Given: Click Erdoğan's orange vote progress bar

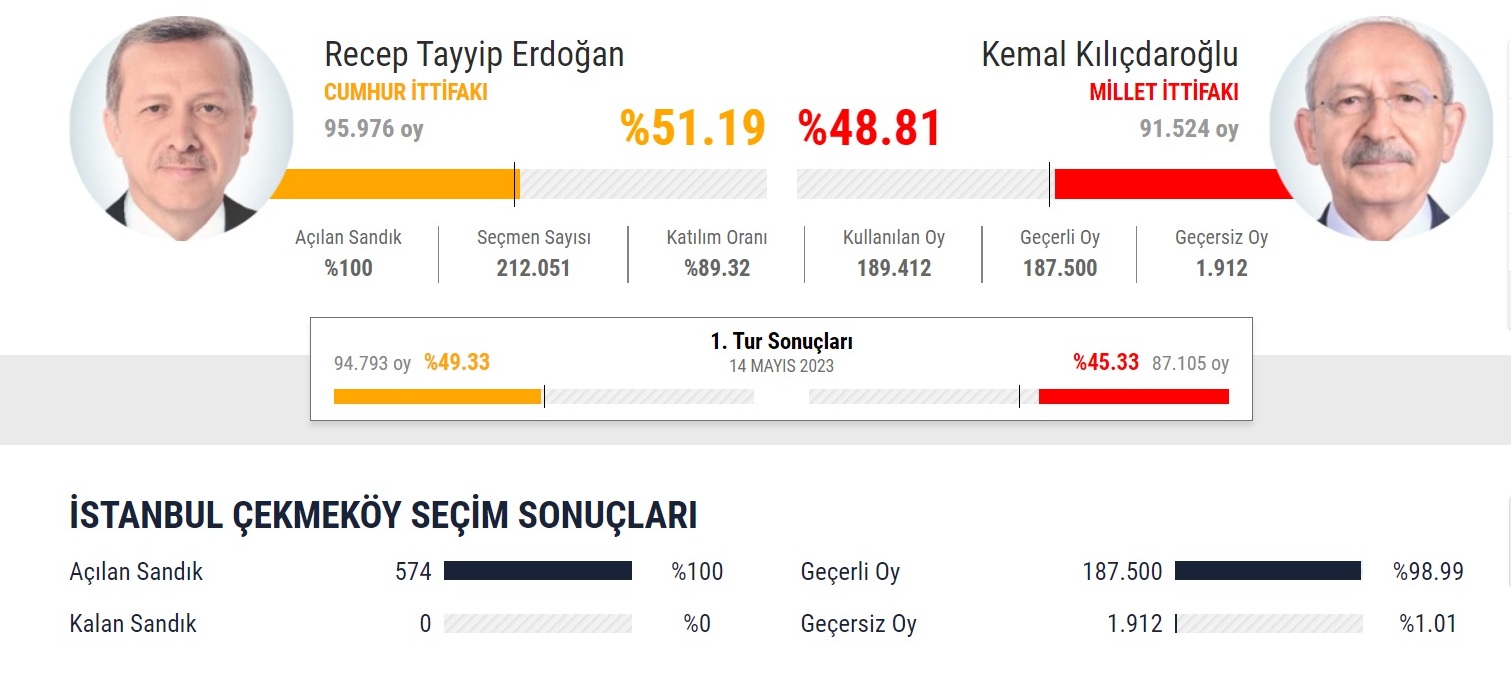Looking at the screenshot, I should [518, 184].
